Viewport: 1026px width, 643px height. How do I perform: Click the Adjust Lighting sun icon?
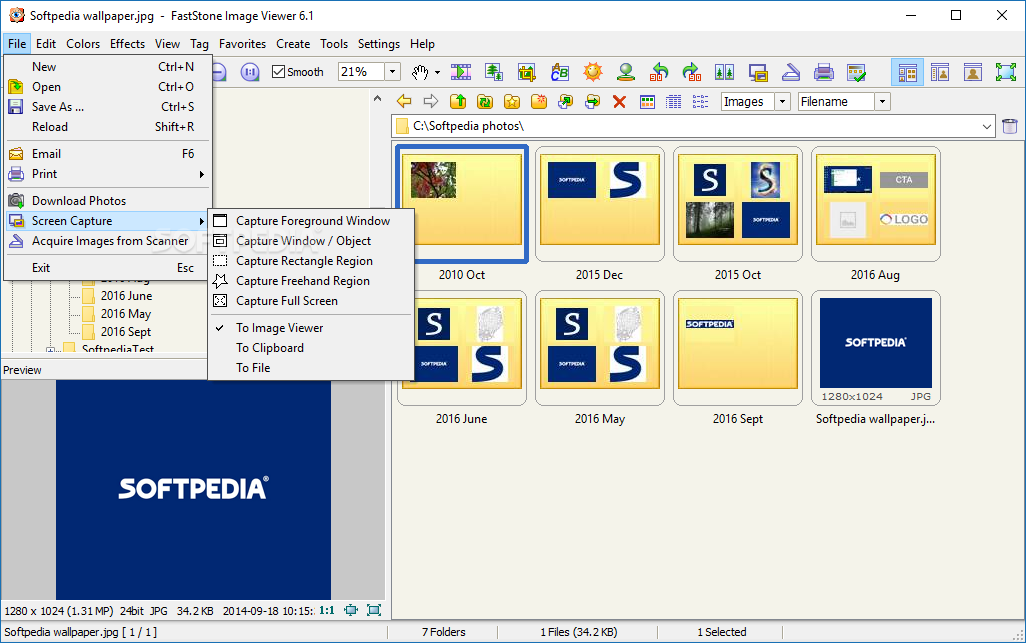pos(593,72)
